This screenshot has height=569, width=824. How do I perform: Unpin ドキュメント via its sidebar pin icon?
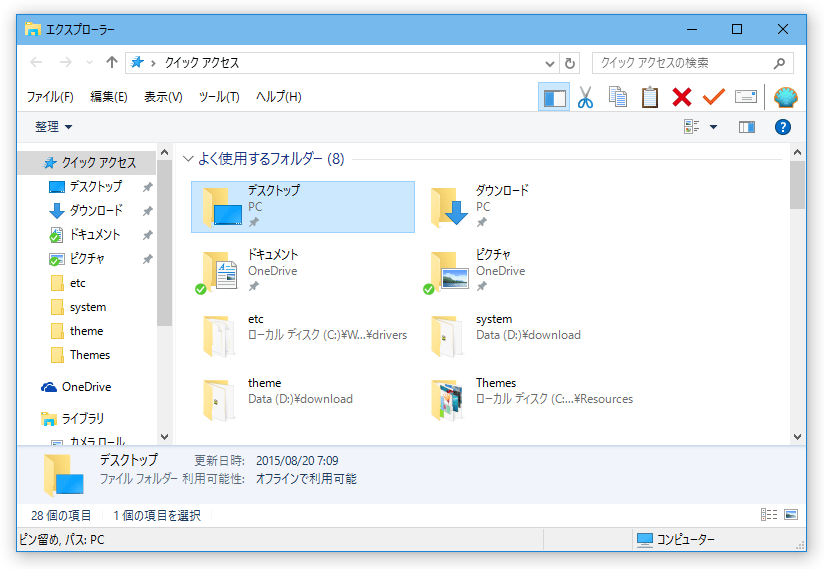[x=148, y=235]
